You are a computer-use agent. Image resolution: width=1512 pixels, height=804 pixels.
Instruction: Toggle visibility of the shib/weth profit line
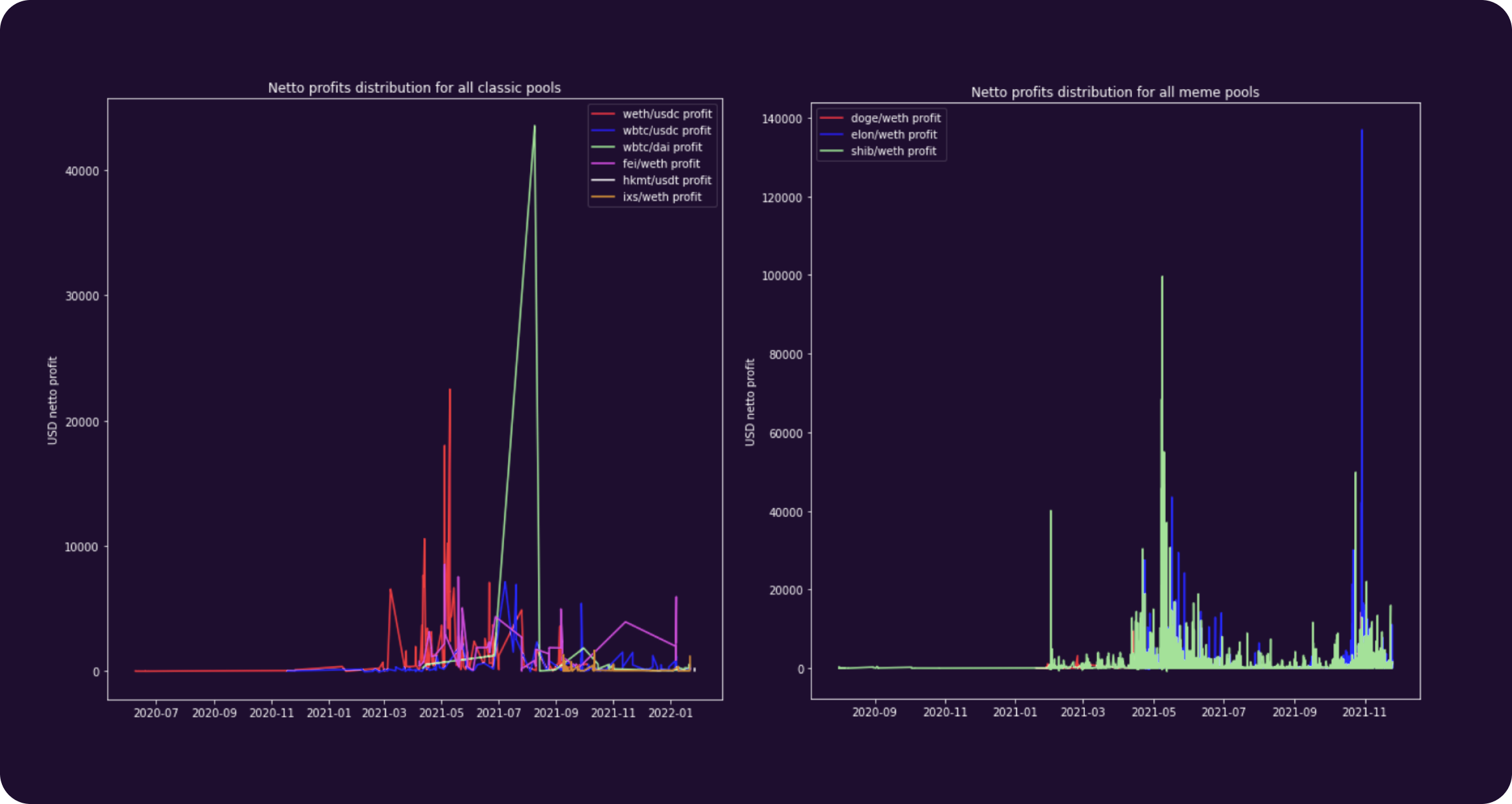coord(893,151)
